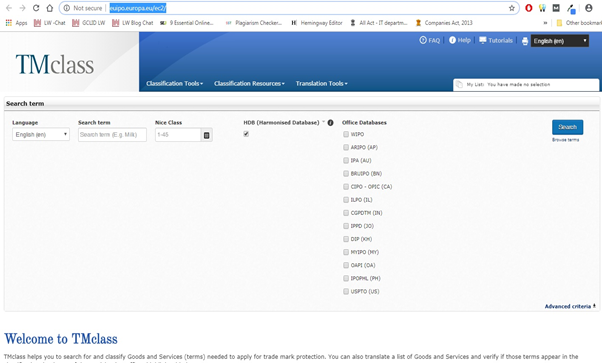Click the address bar URL

138,8
